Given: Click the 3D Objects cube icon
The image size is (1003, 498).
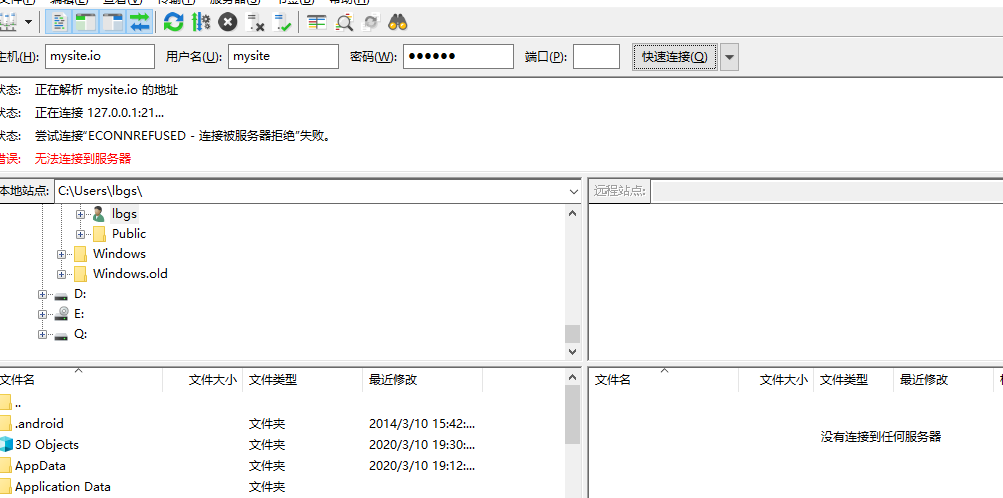Looking at the screenshot, I should [6, 444].
